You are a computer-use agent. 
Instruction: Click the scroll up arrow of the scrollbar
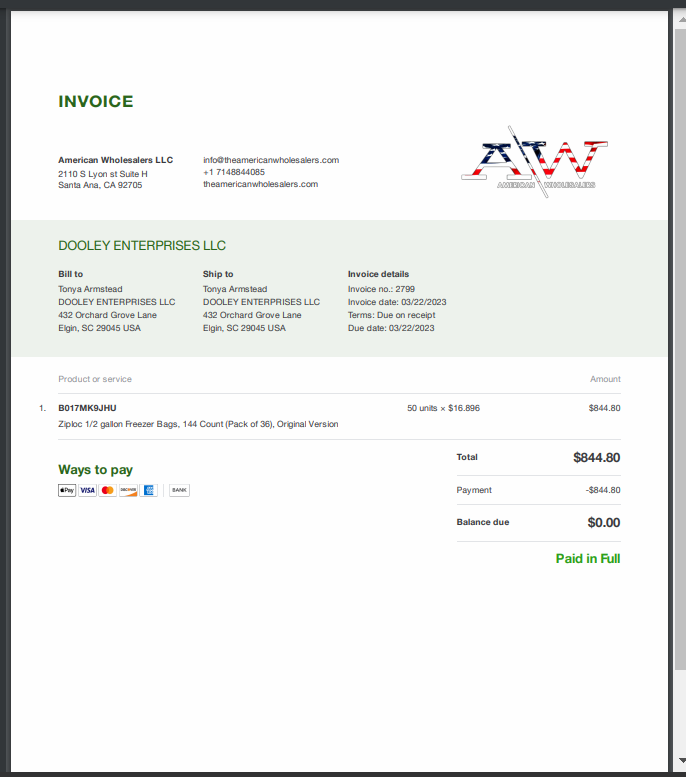point(682,19)
